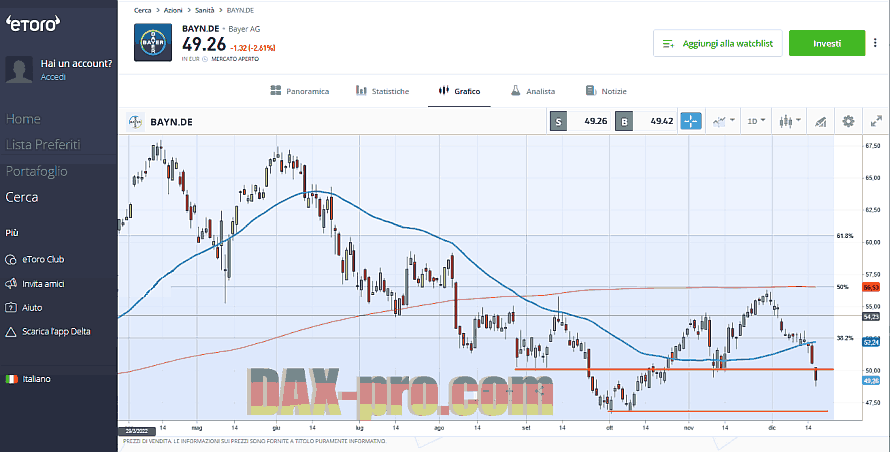Click Azioni in the breadcrumb
Image resolution: width=890 pixels, height=452 pixels.
[173, 10]
